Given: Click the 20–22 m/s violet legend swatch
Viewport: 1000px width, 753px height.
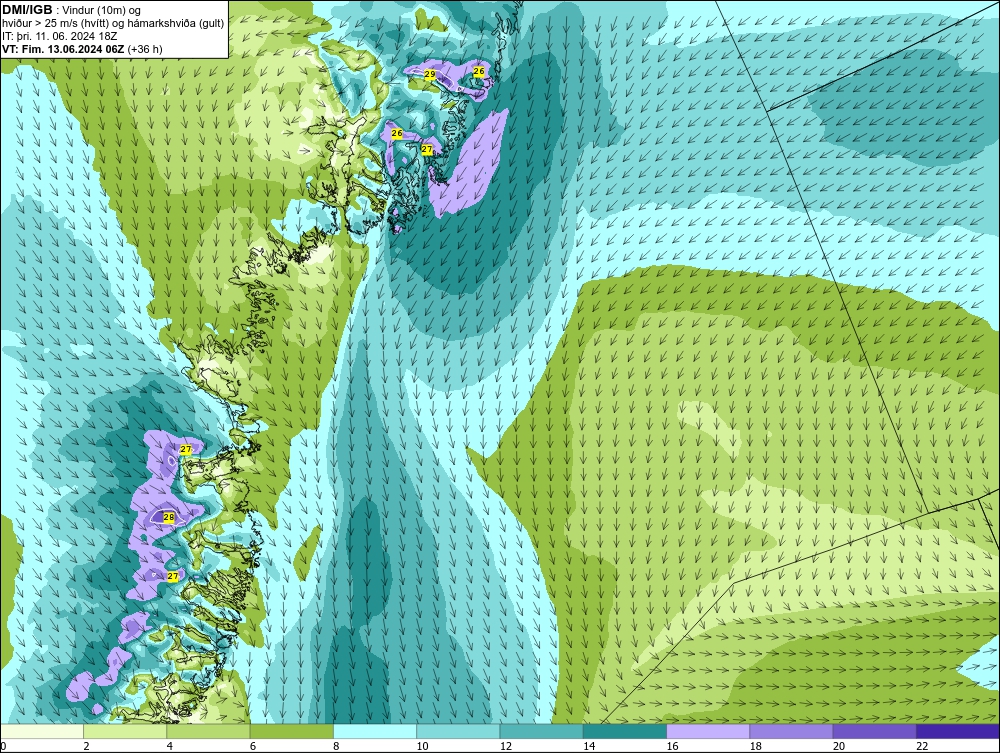Looking at the screenshot, I should [x=874, y=731].
